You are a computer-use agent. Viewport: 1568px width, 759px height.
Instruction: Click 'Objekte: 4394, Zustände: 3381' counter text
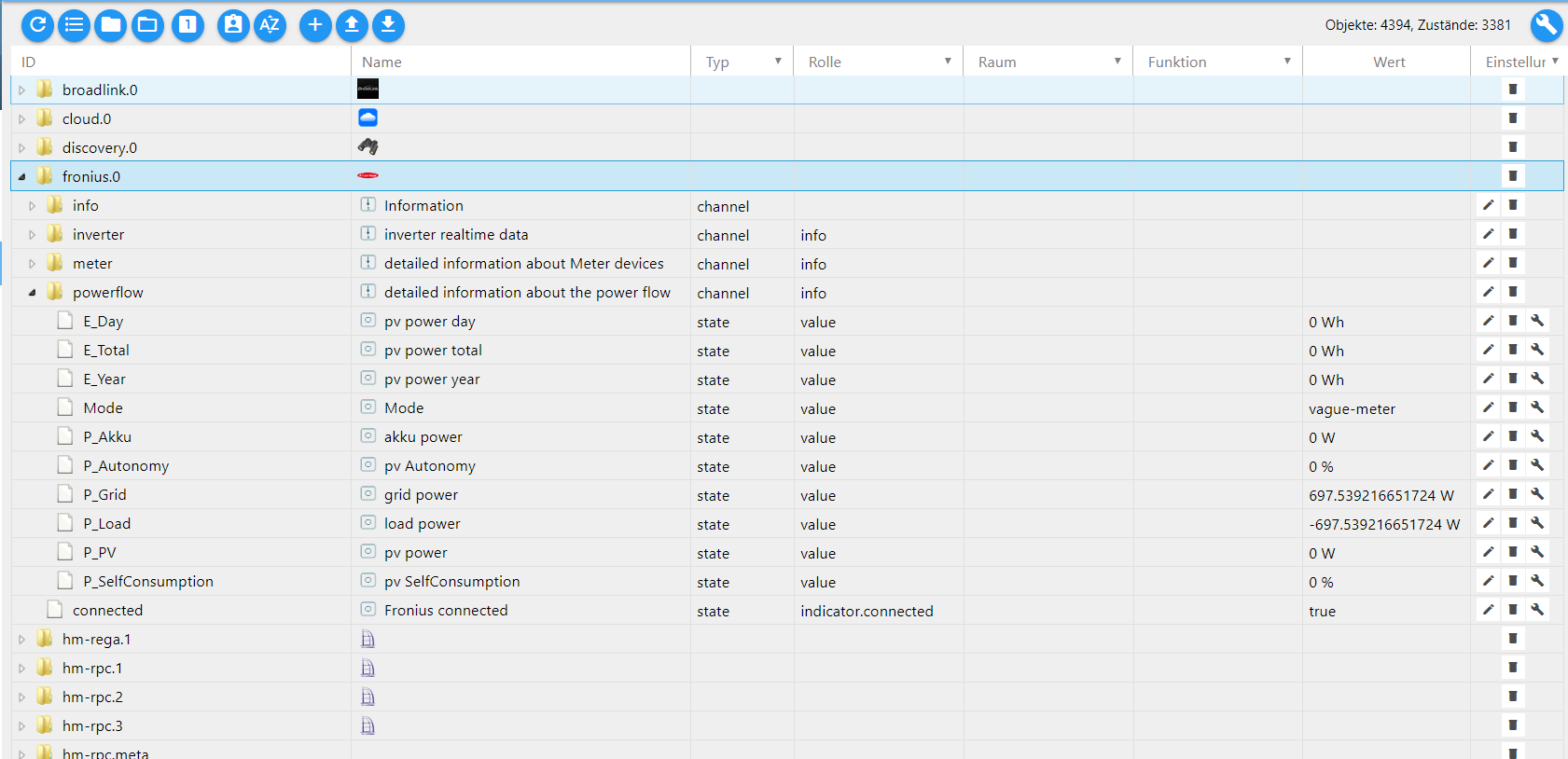(x=1418, y=25)
